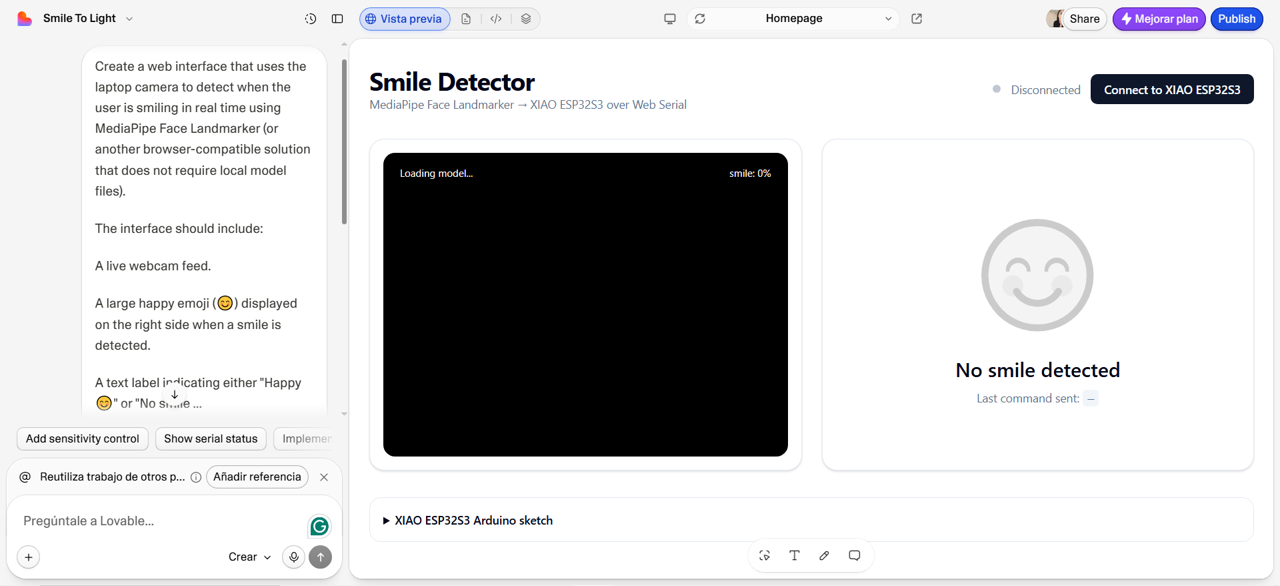Viewport: 1280px width, 586px height.
Task: Click Connect to XIAO ESP32S3 button
Action: [x=1172, y=89]
